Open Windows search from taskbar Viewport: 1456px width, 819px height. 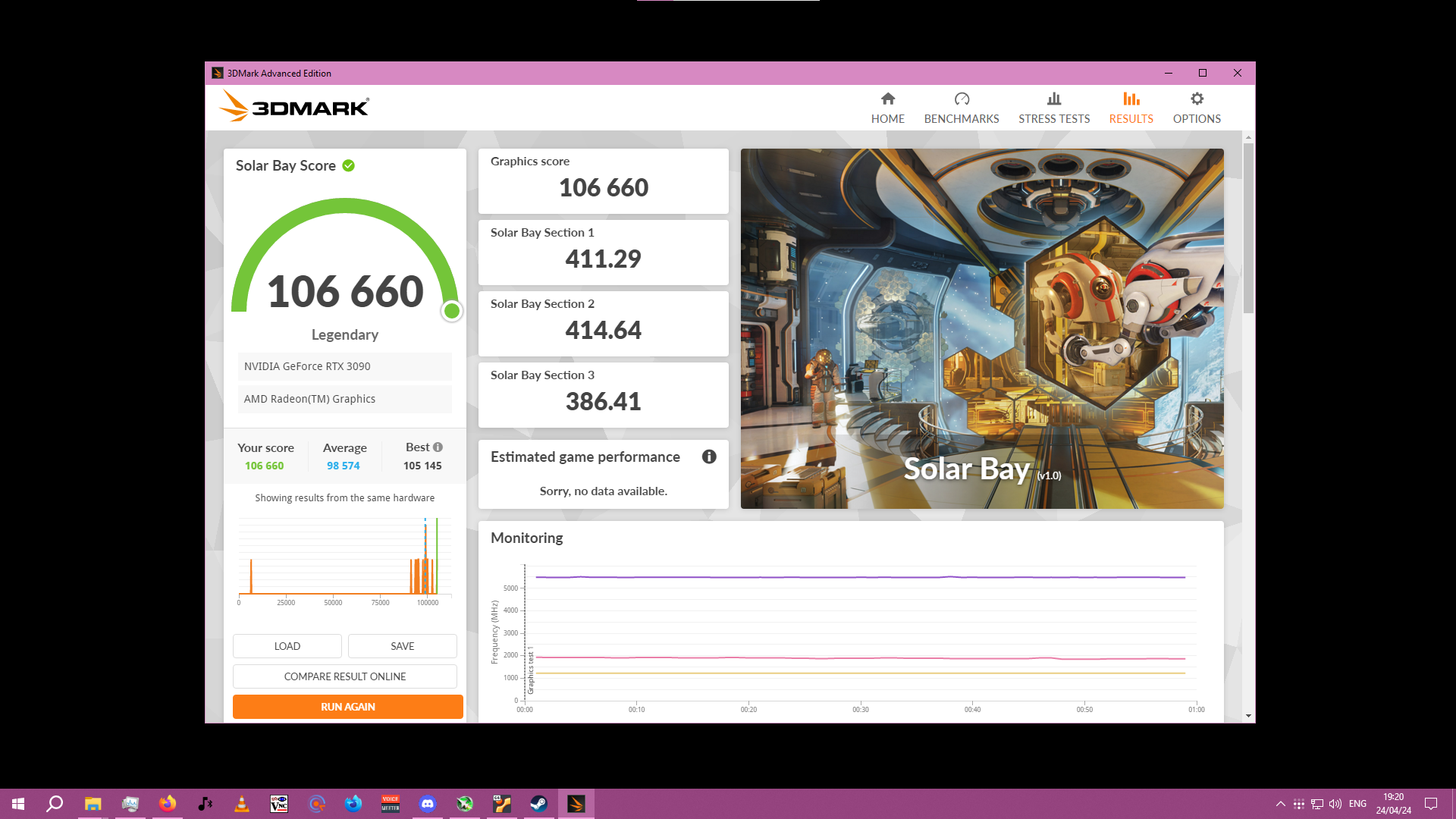tap(55, 804)
